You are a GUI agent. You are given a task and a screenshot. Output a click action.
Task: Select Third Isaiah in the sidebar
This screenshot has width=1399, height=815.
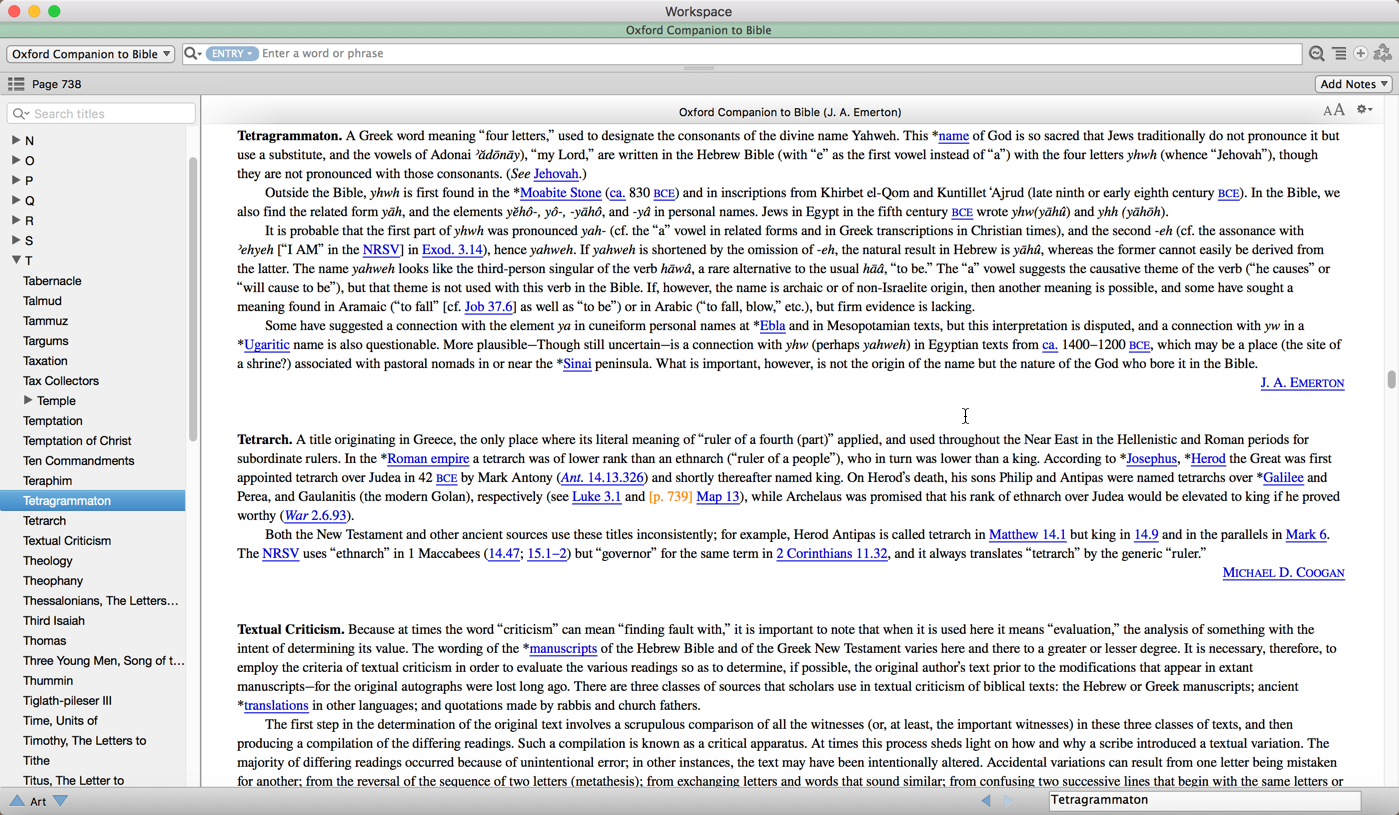pos(53,621)
